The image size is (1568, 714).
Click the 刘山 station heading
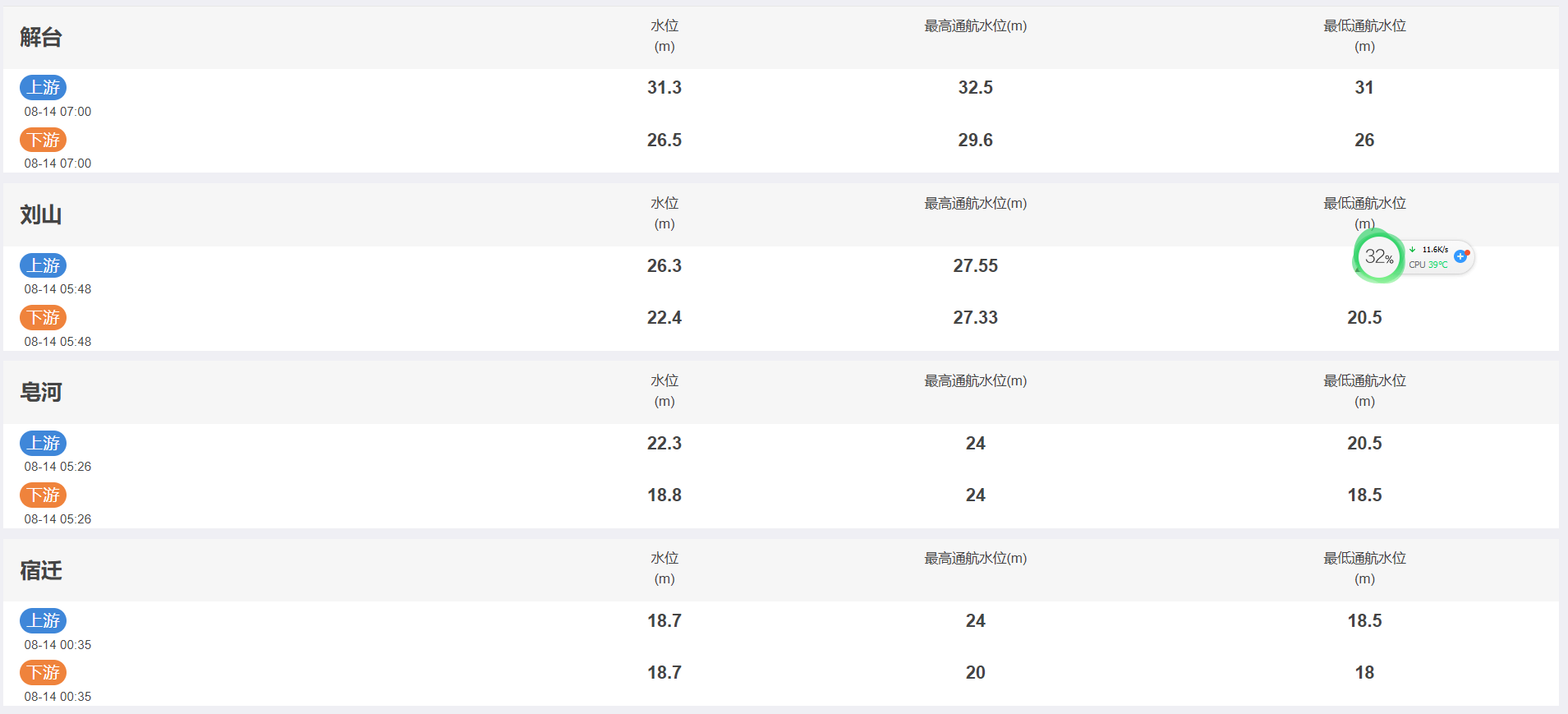(41, 214)
